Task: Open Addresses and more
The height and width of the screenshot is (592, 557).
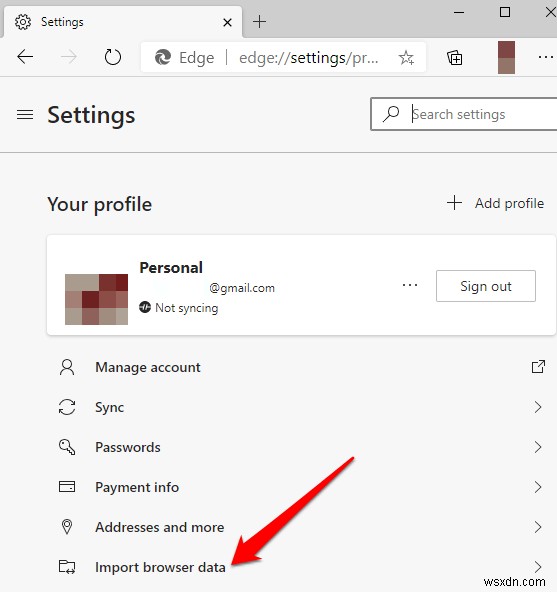Action: [301, 527]
